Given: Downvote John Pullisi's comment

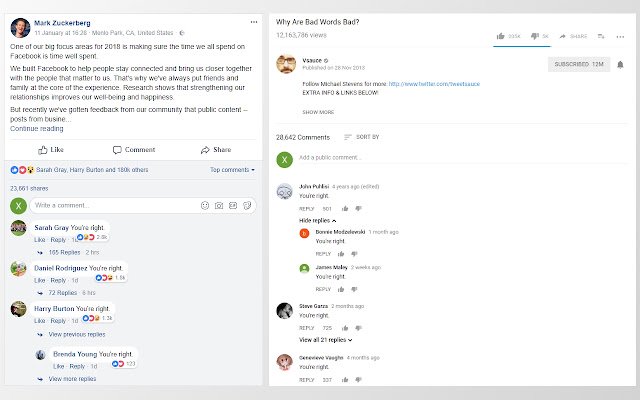Looking at the screenshot, I should point(358,209).
